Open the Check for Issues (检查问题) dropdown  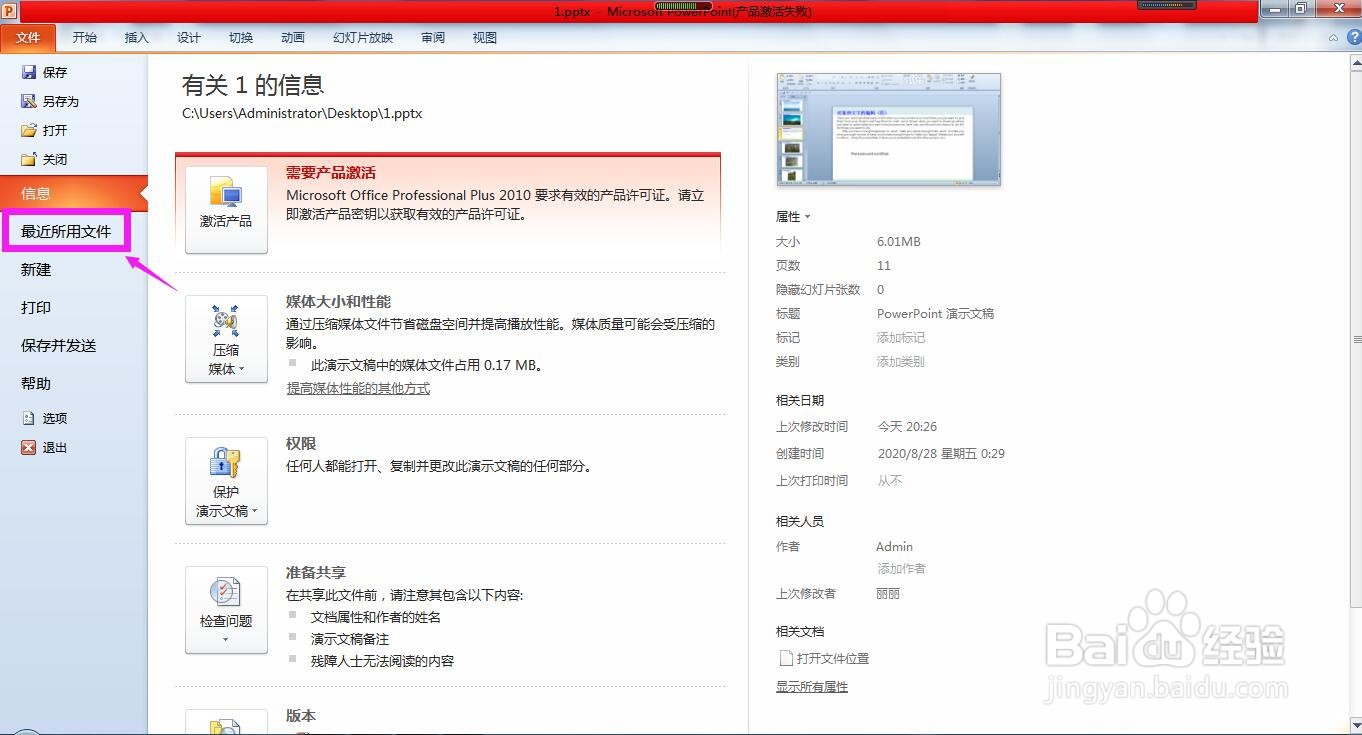[x=226, y=610]
